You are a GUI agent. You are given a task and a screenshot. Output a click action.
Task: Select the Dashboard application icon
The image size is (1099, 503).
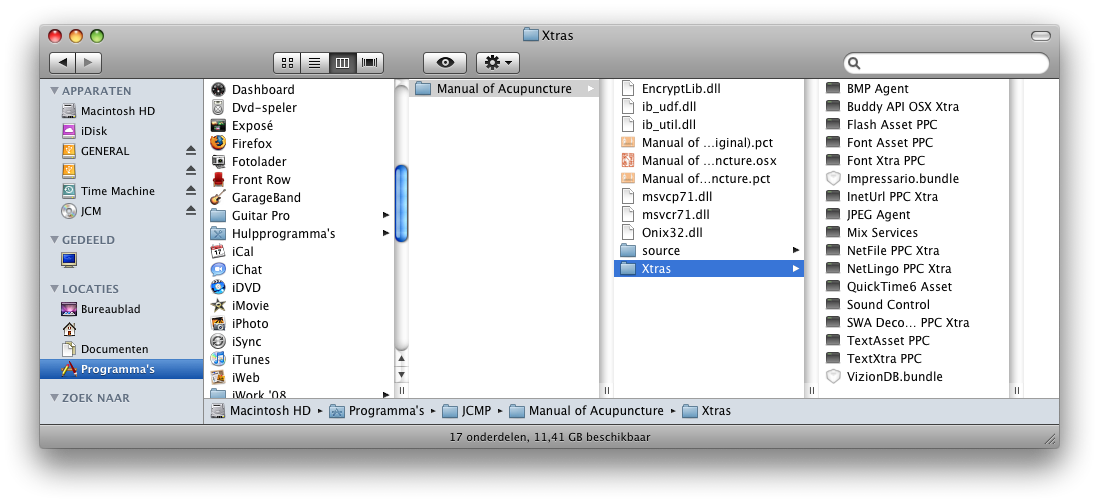(219, 90)
